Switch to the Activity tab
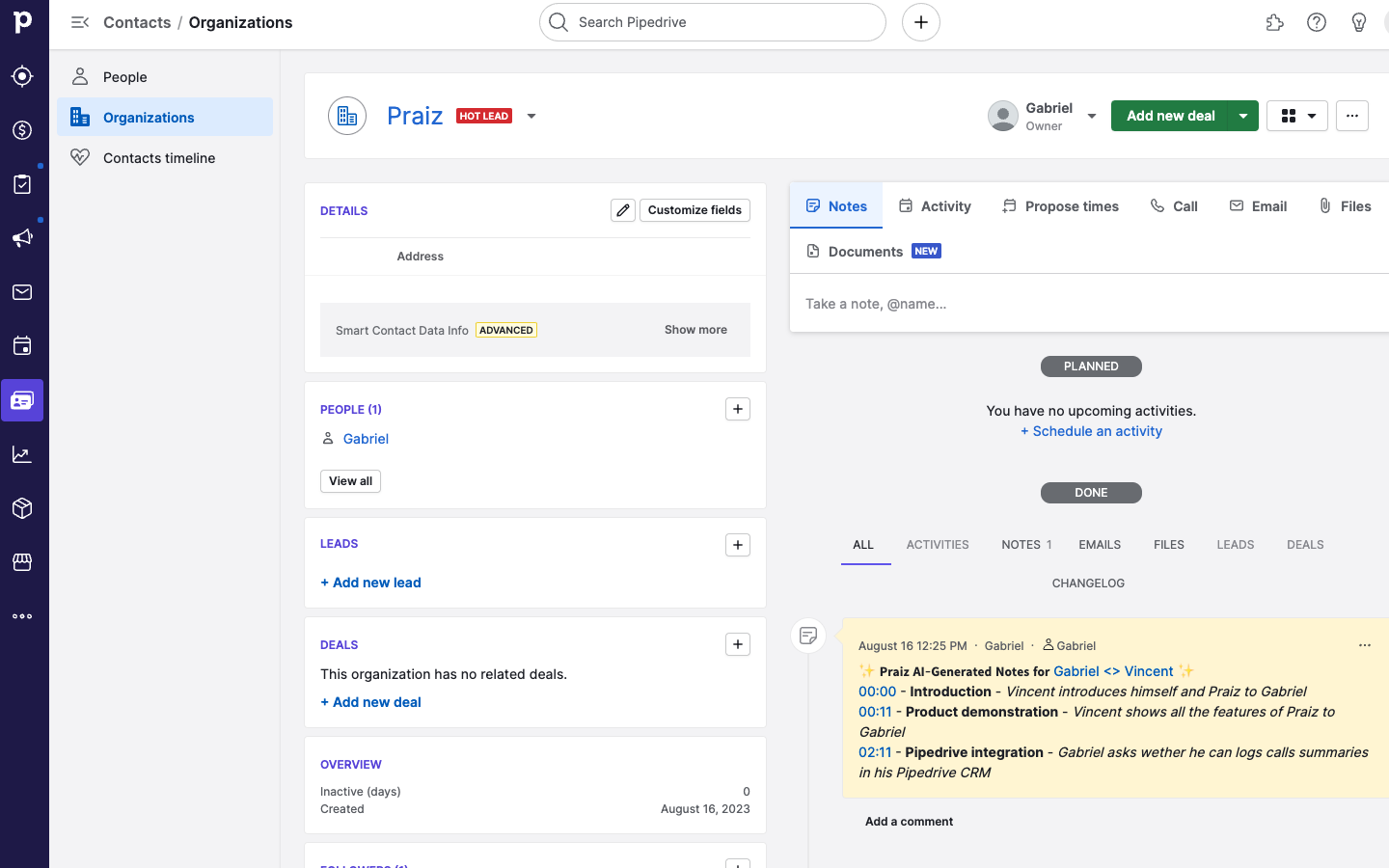 tap(935, 206)
